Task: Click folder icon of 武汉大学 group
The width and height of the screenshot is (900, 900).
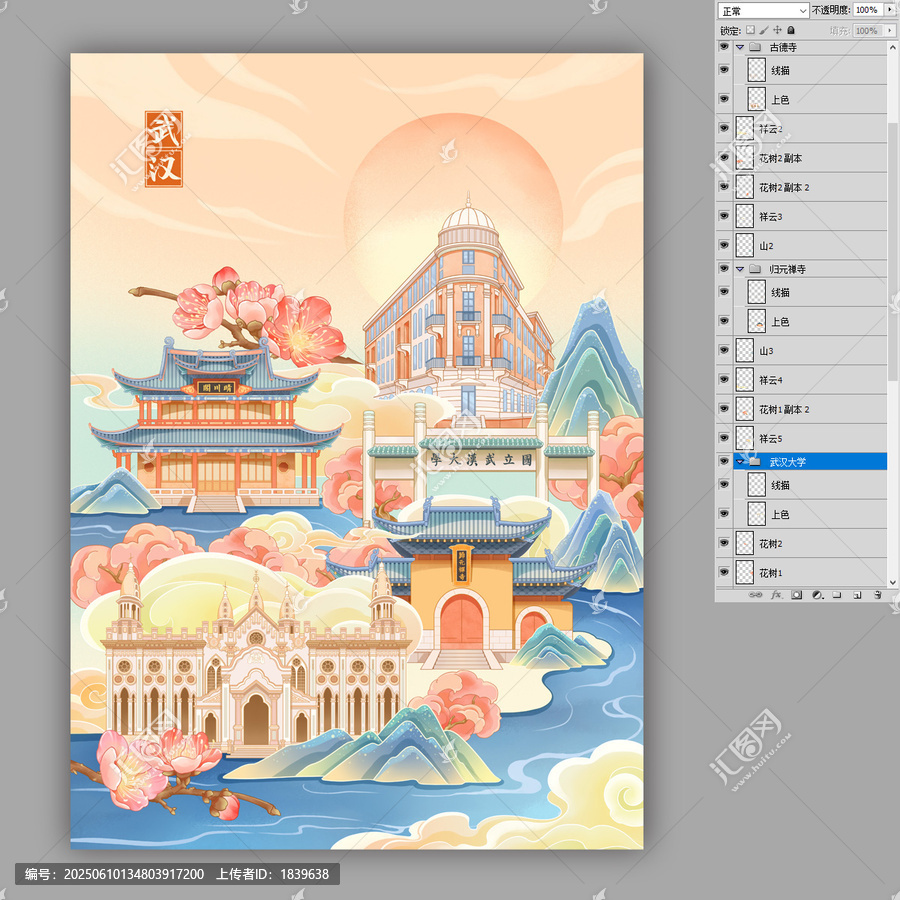Action: coord(755,461)
